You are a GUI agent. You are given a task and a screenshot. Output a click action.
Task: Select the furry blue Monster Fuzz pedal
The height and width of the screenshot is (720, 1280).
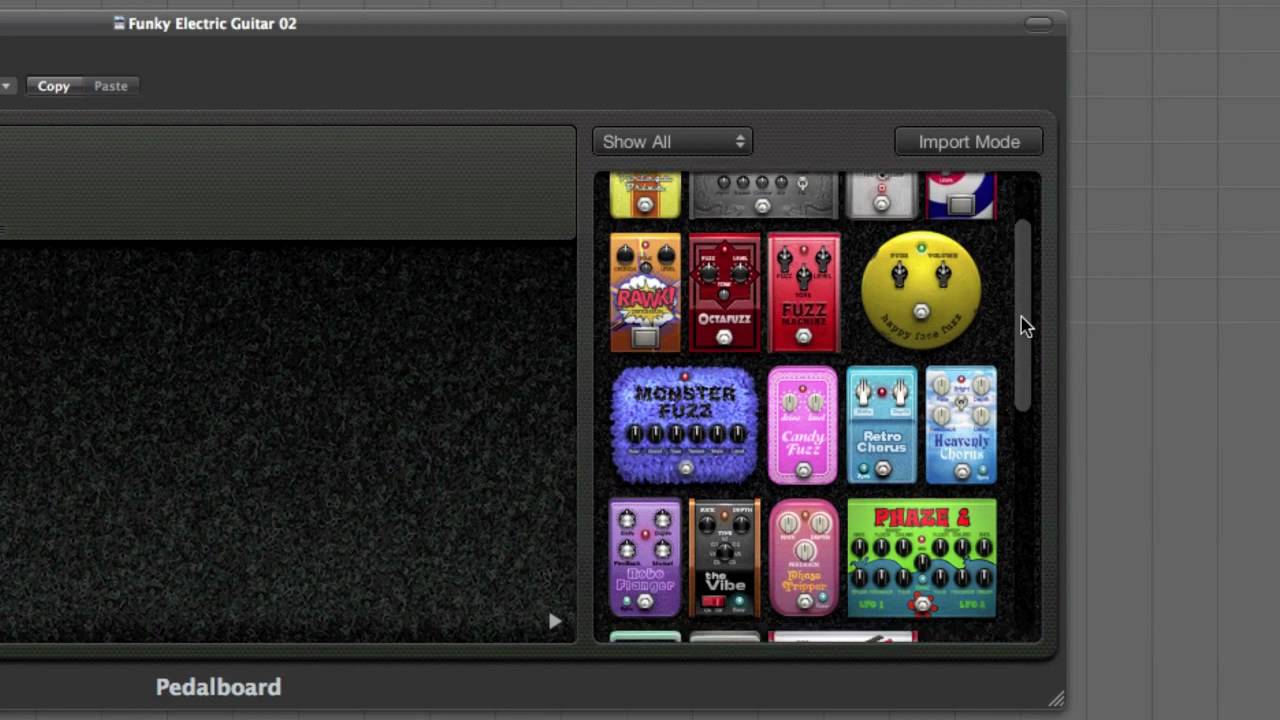684,425
